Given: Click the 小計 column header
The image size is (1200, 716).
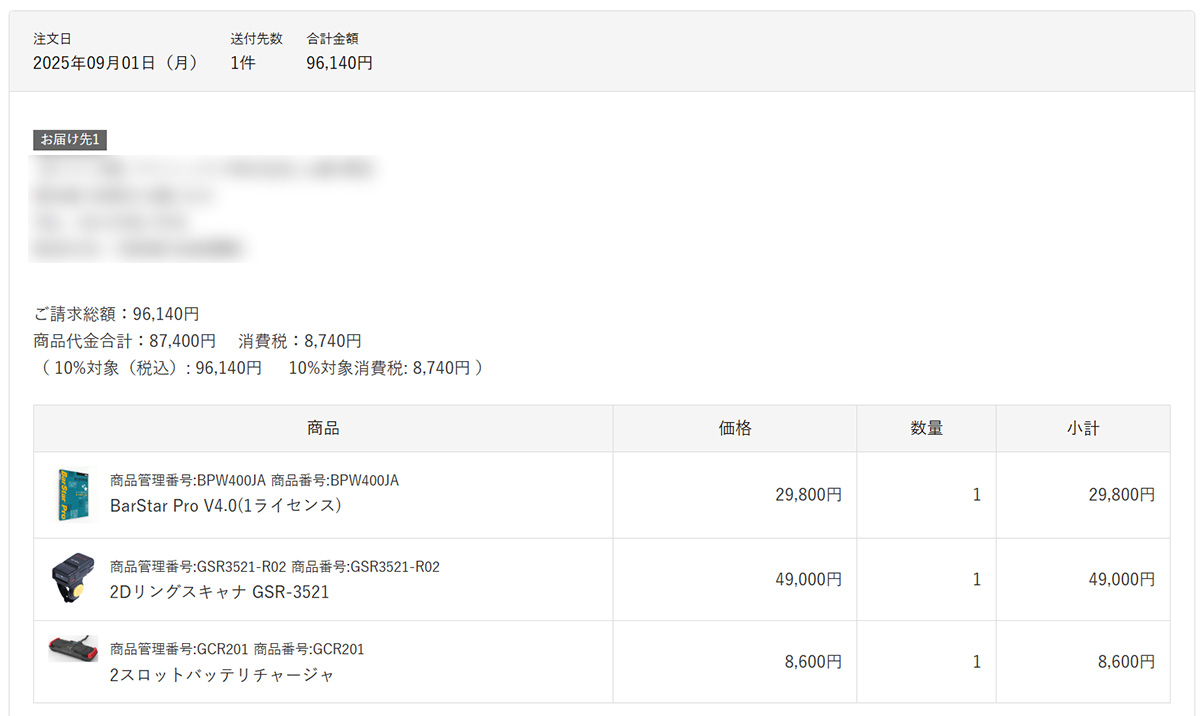Looking at the screenshot, I should [1083, 428].
